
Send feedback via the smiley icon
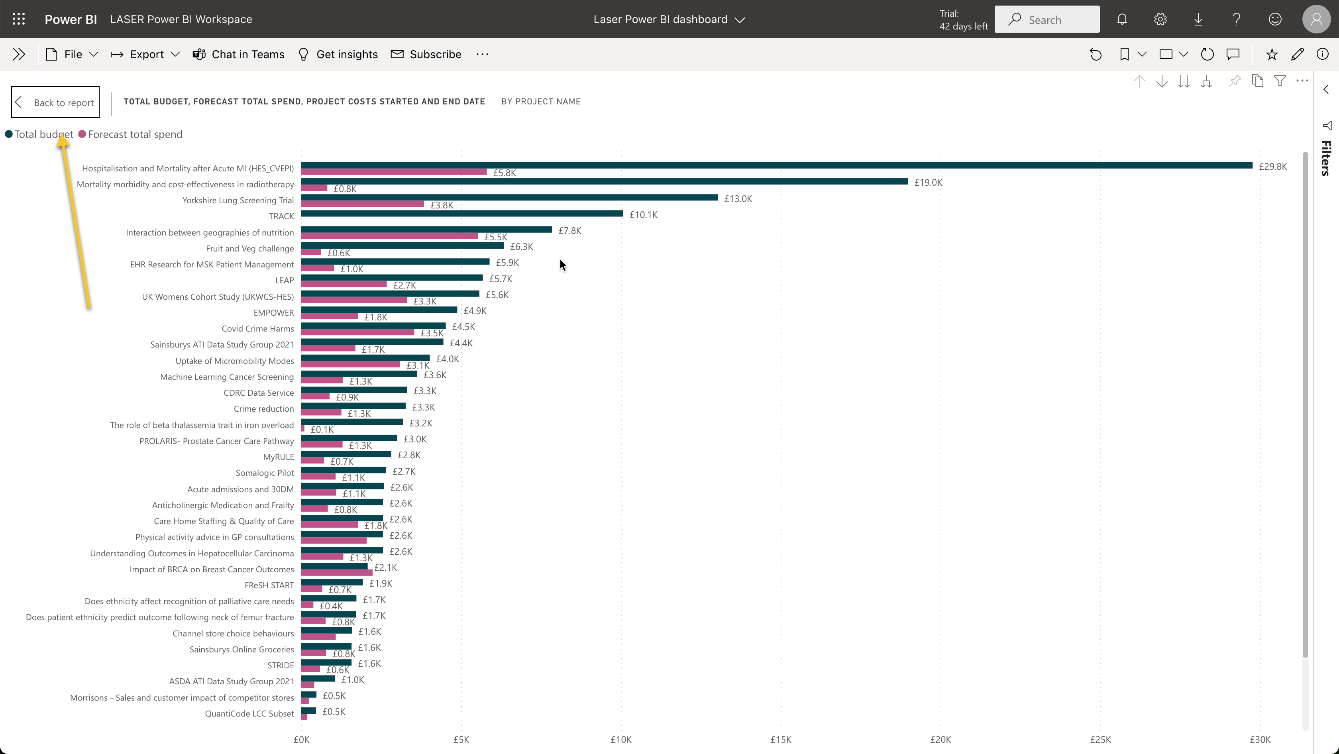[1275, 19]
